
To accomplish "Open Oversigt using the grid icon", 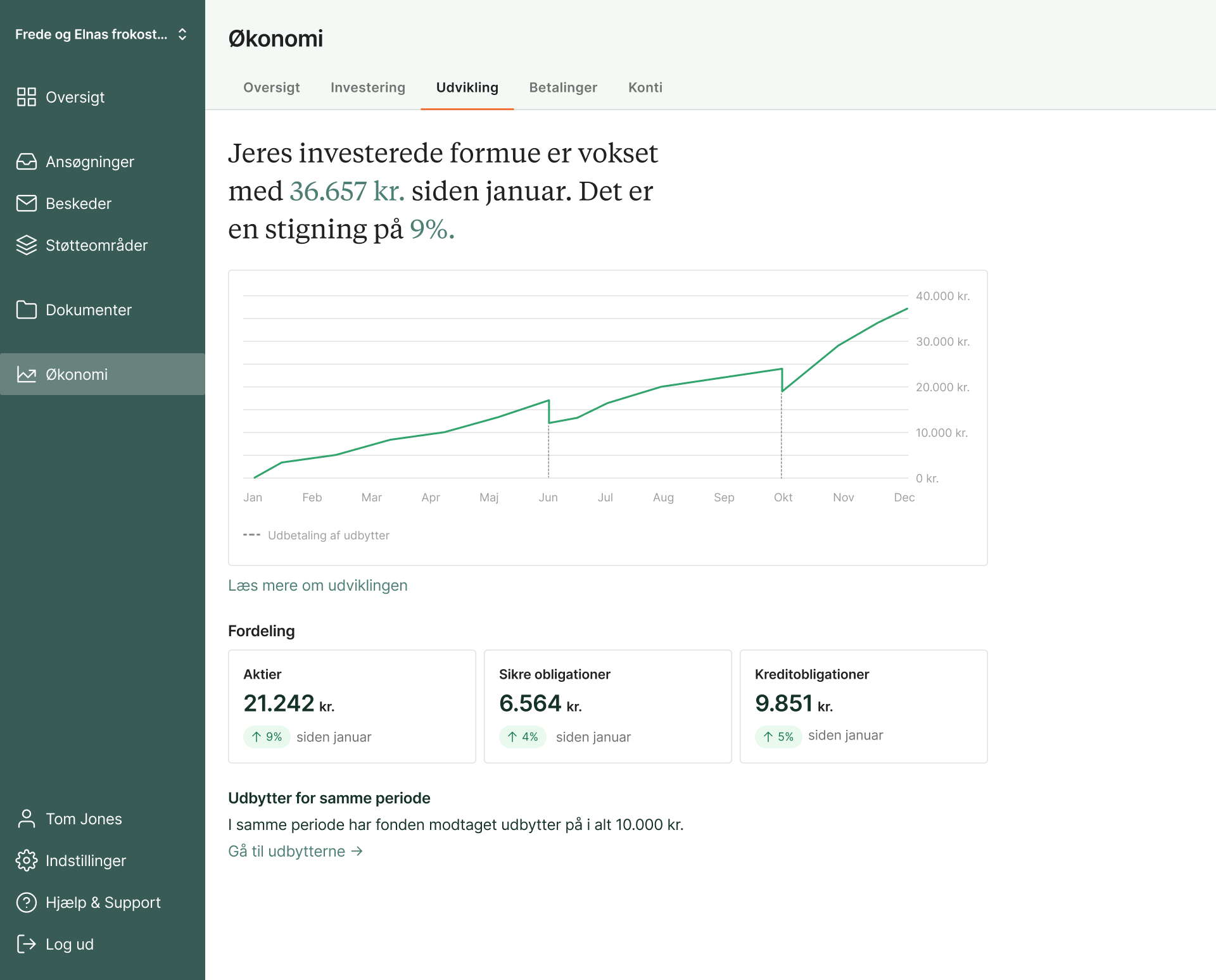I will (x=27, y=97).
